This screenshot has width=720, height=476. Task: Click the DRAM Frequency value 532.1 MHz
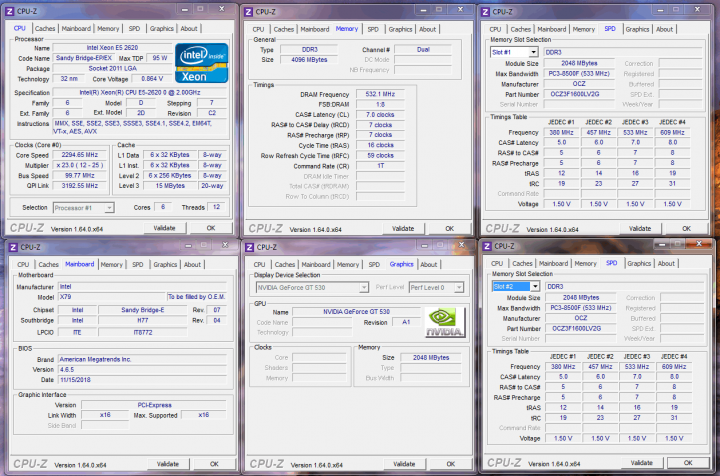tap(380, 94)
